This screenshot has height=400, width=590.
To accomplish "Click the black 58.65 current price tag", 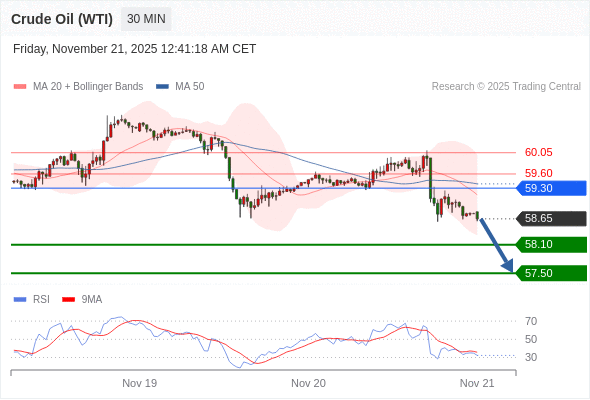I will 551,218.
